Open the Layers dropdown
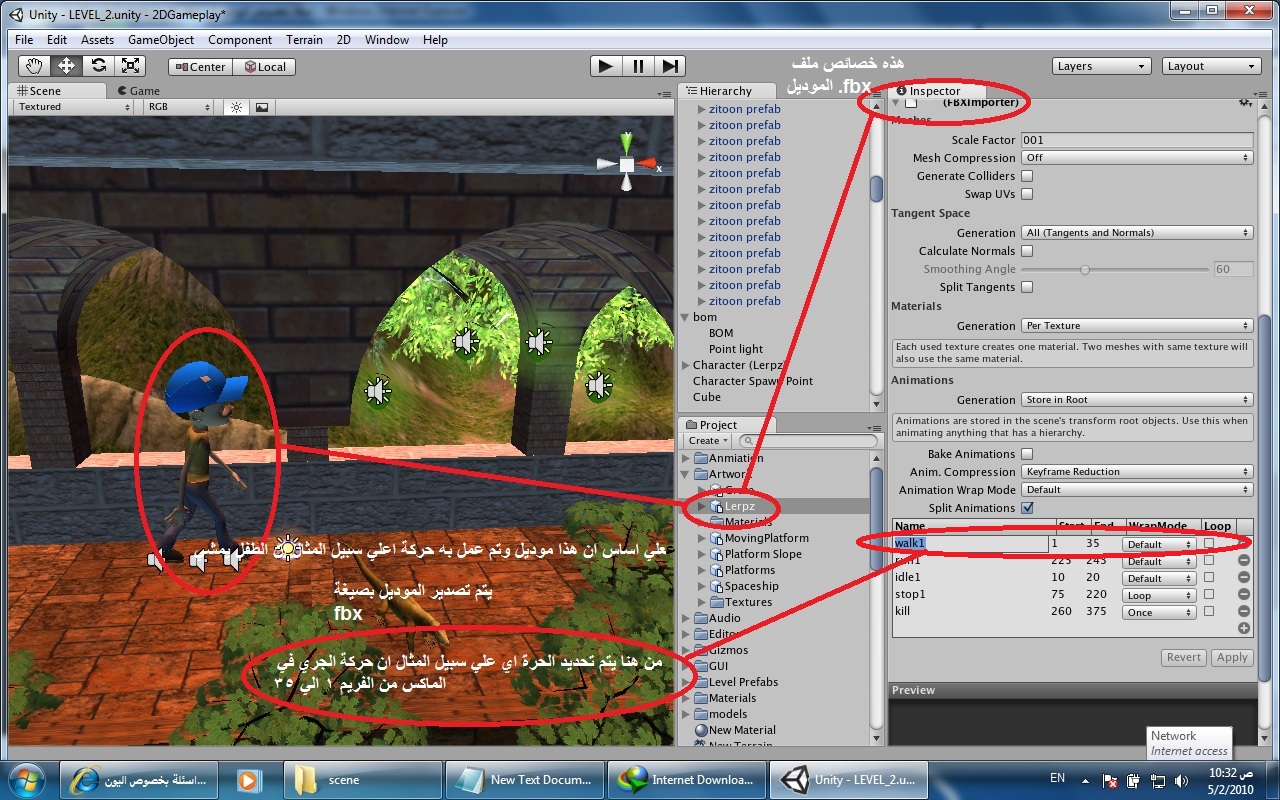Viewport: 1280px width, 800px height. click(x=1102, y=66)
